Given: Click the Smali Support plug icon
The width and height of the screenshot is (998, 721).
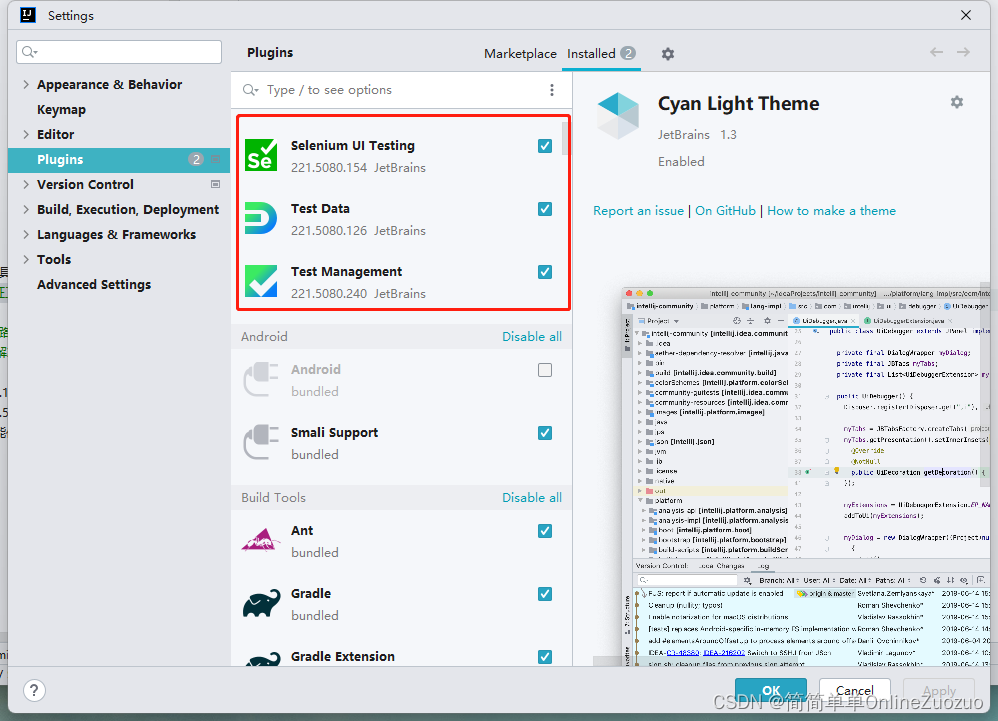Looking at the screenshot, I should coord(261,442).
